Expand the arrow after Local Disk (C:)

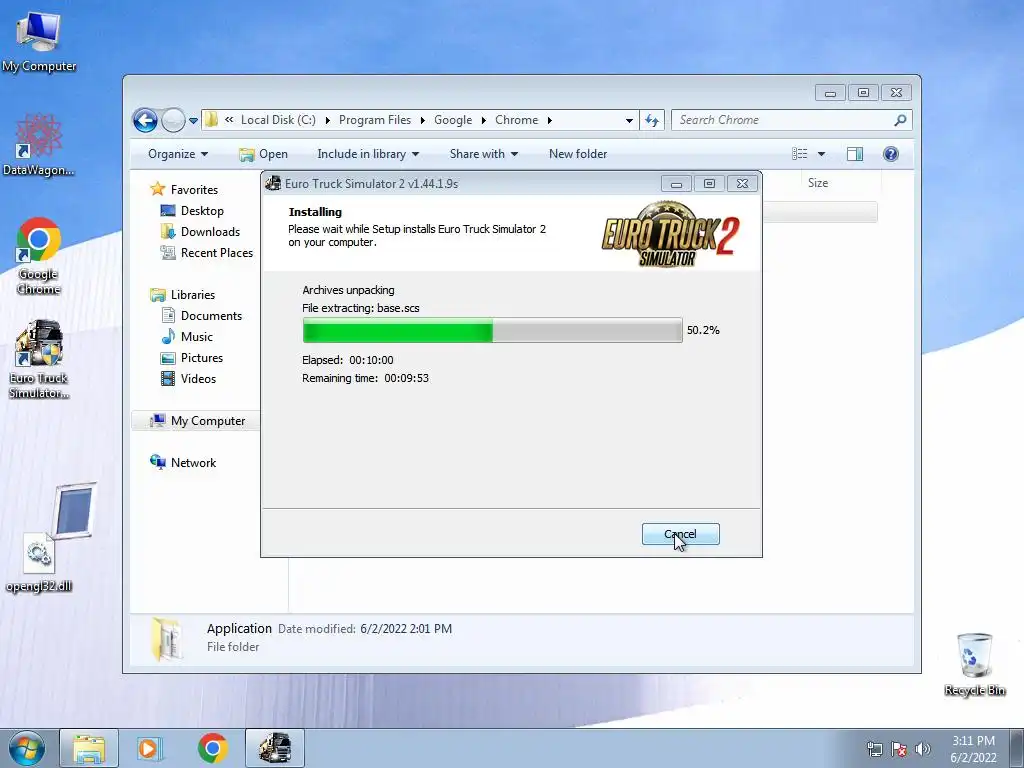coord(327,120)
